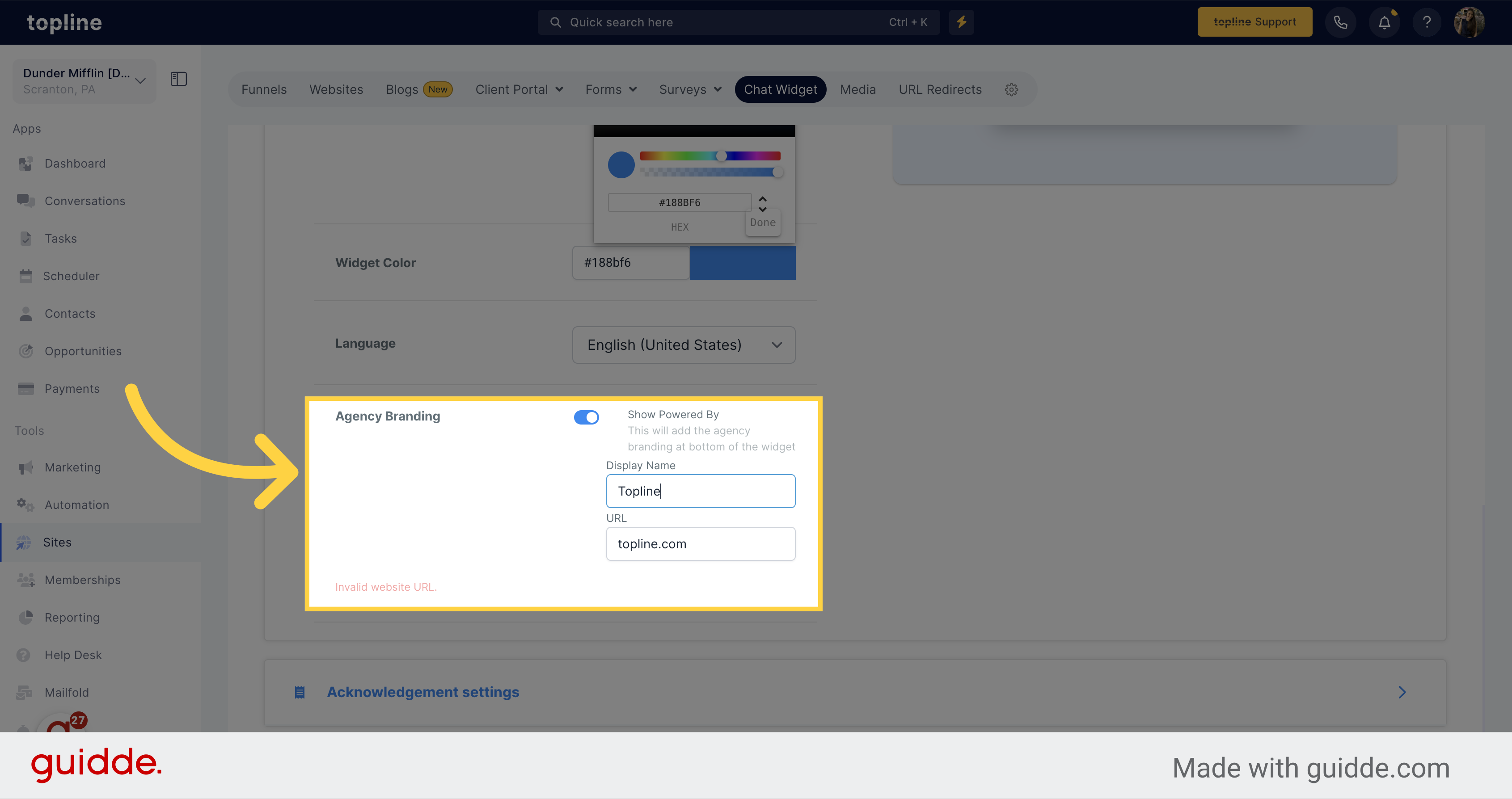This screenshot has height=799, width=1512.
Task: Open the Language selector dropdown
Action: tap(684, 345)
